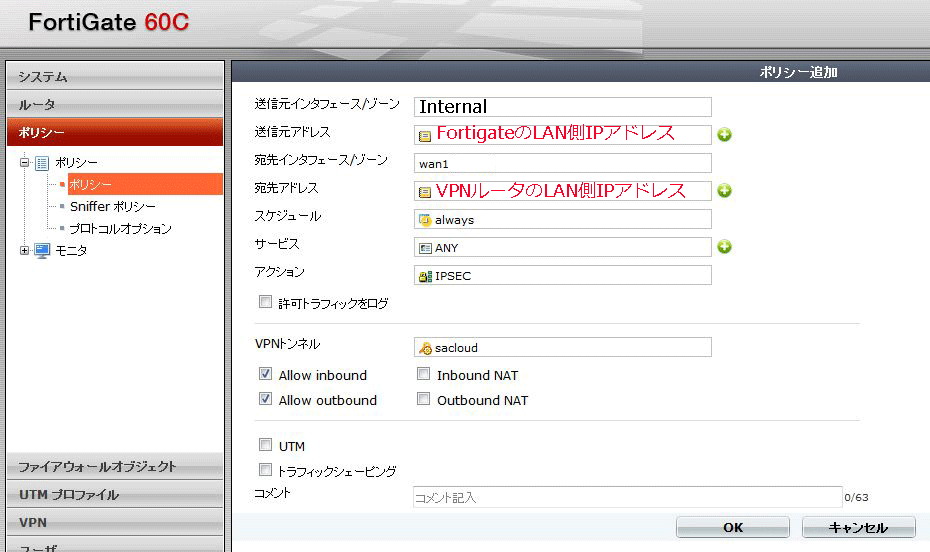Click the monitor icon next to モニタ
The width and height of the screenshot is (930, 552).
pyautogui.click(x=42, y=251)
